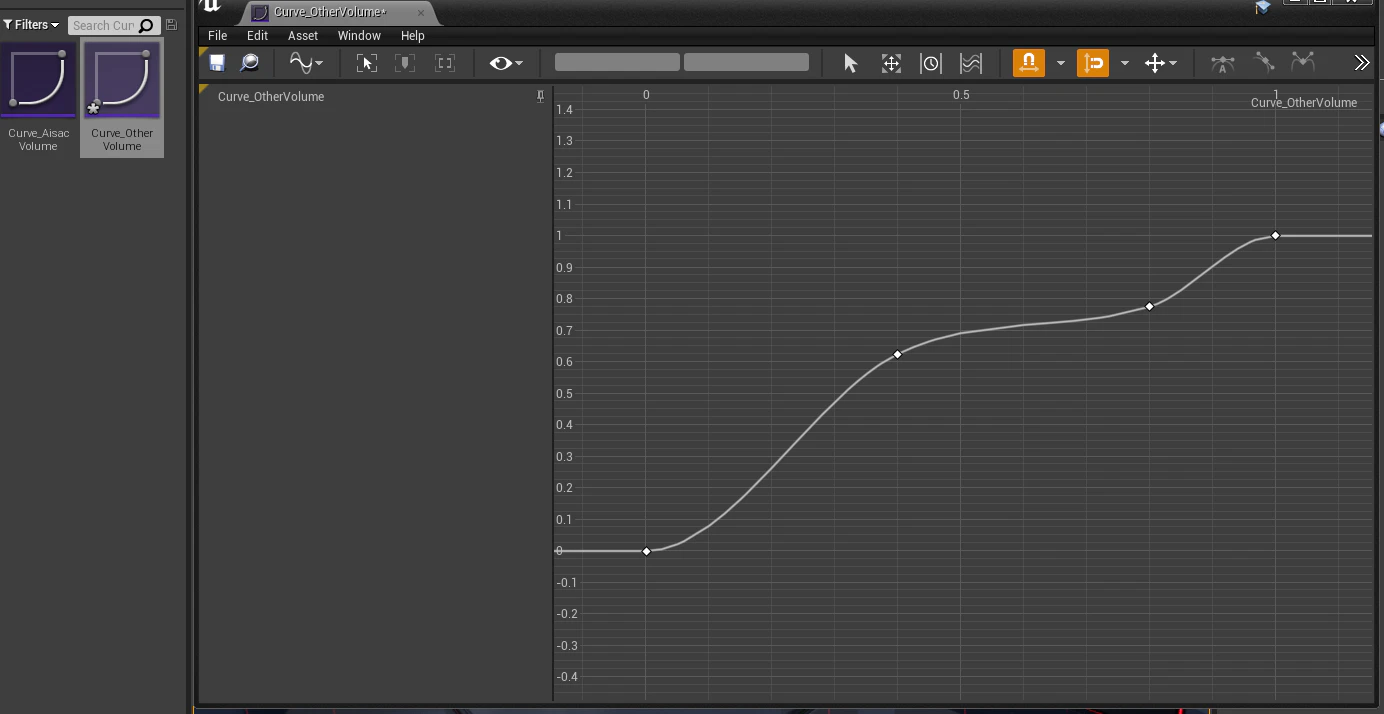Expand the toolbar overflow chevrons

pos(1361,63)
